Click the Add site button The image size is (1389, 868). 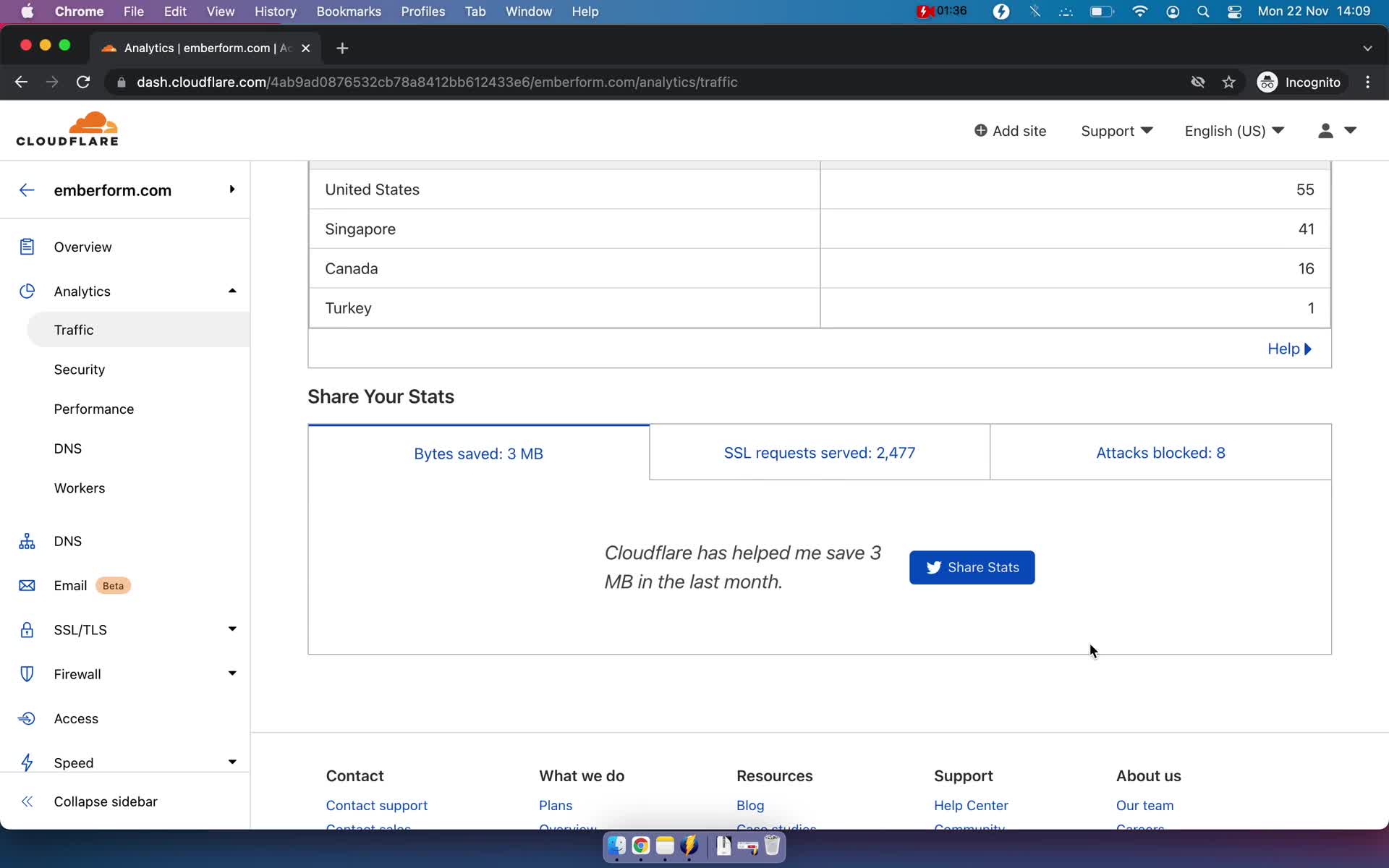(1010, 131)
